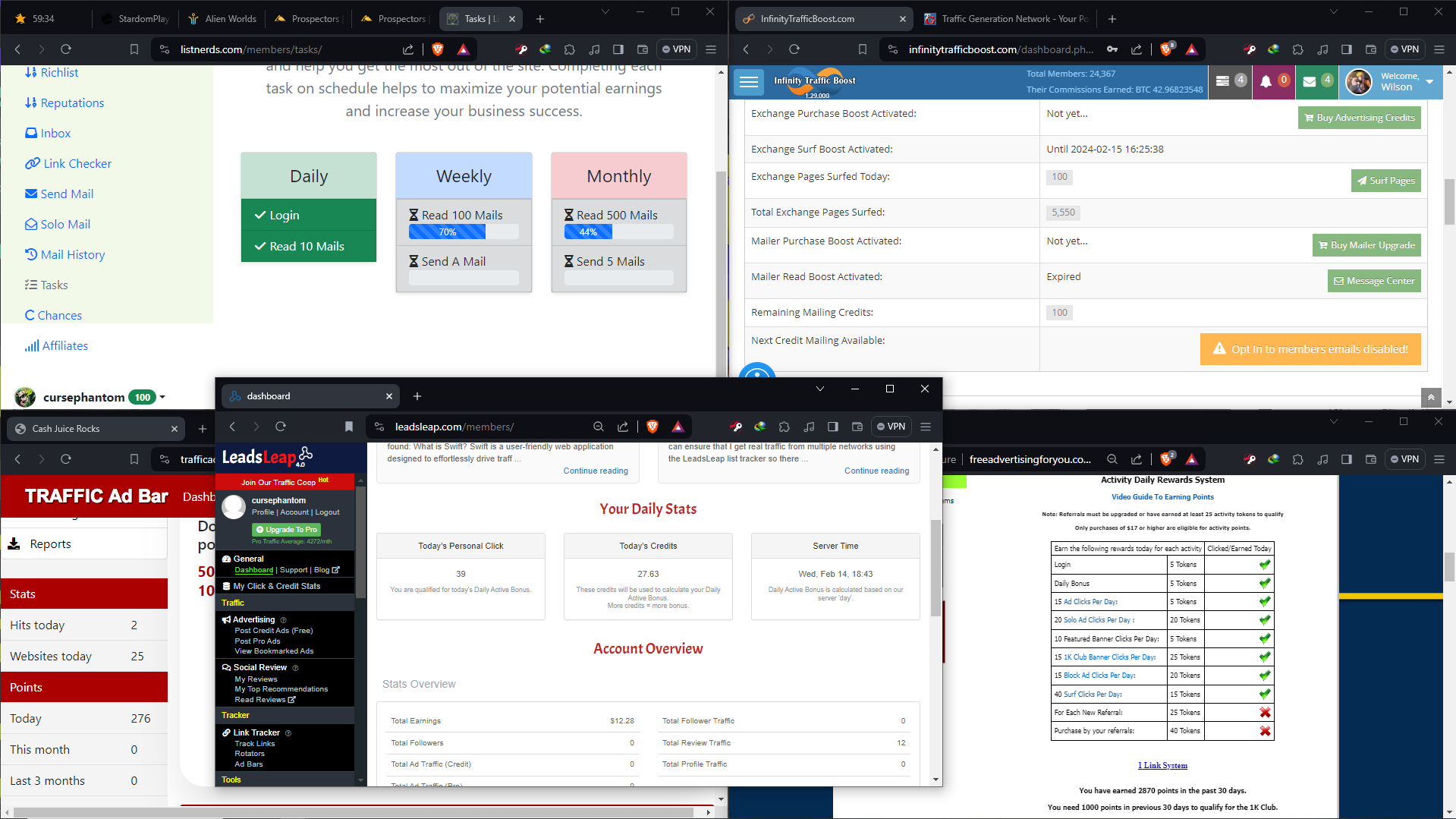
Task: Open Solo Mail in ListNerds sidebar
Action: (58, 225)
